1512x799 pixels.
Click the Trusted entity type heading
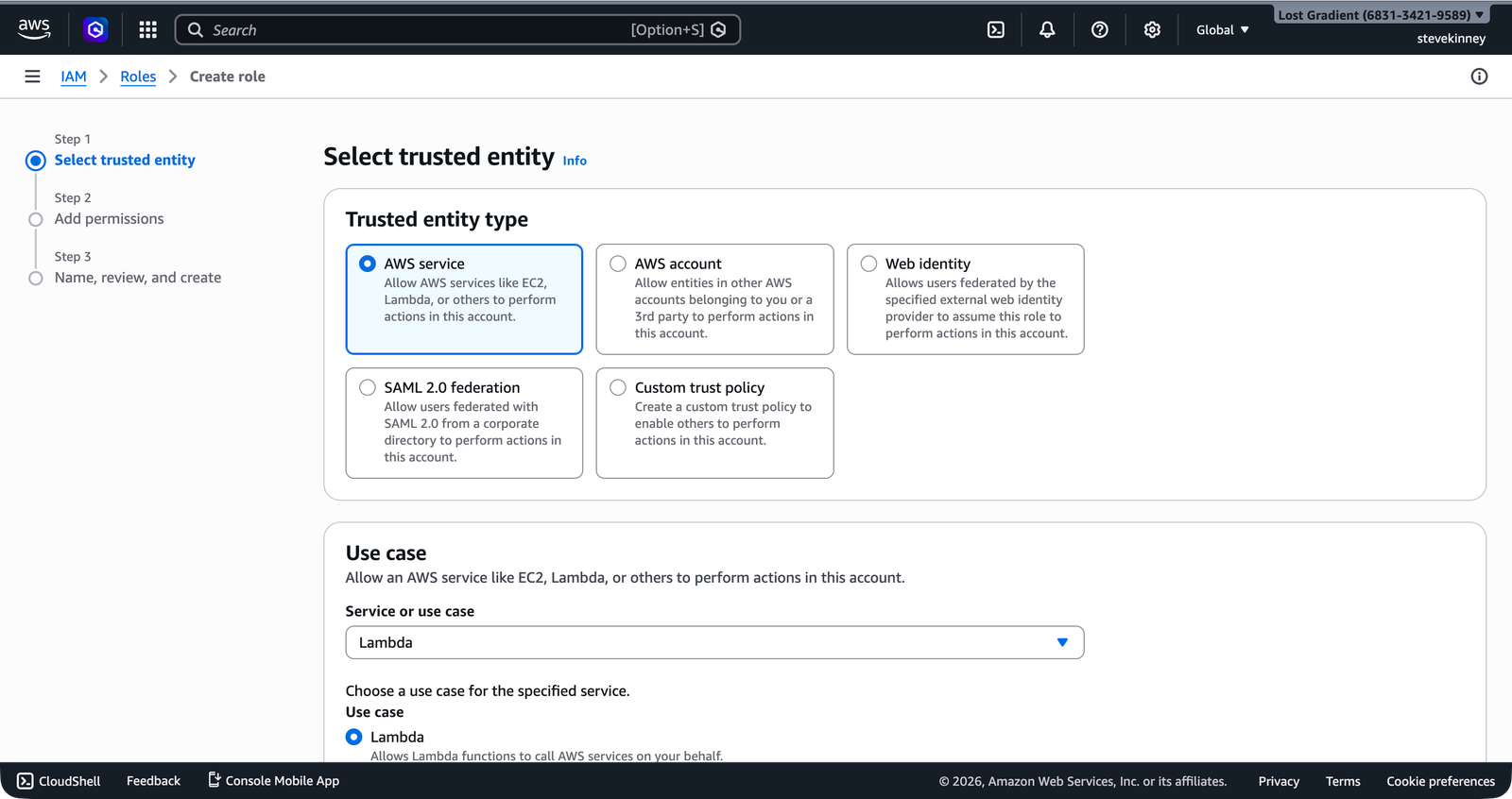(437, 219)
